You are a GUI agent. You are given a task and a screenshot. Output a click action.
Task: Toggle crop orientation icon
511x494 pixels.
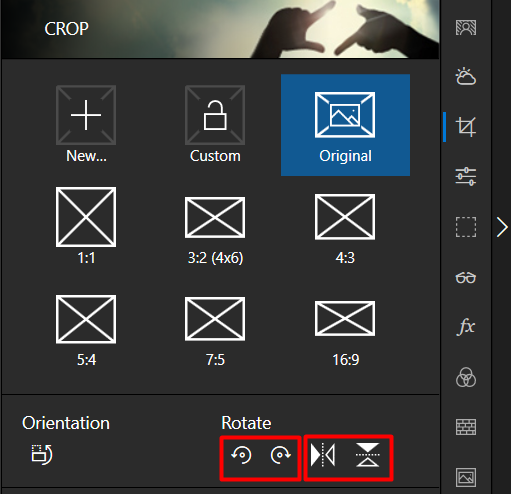pos(42,454)
